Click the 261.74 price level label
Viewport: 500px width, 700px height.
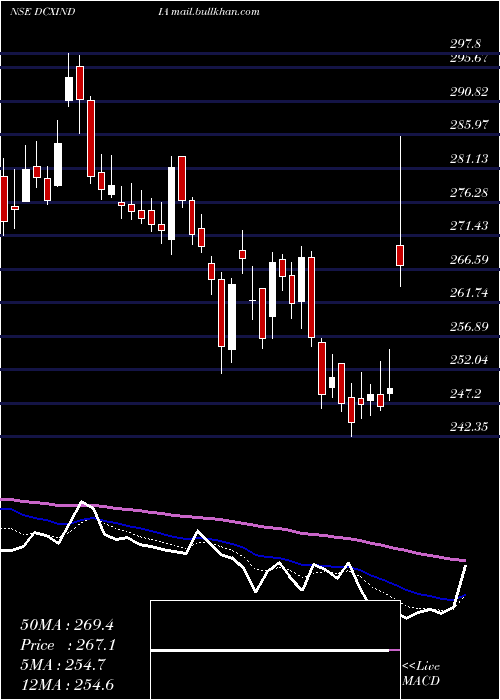click(x=468, y=293)
